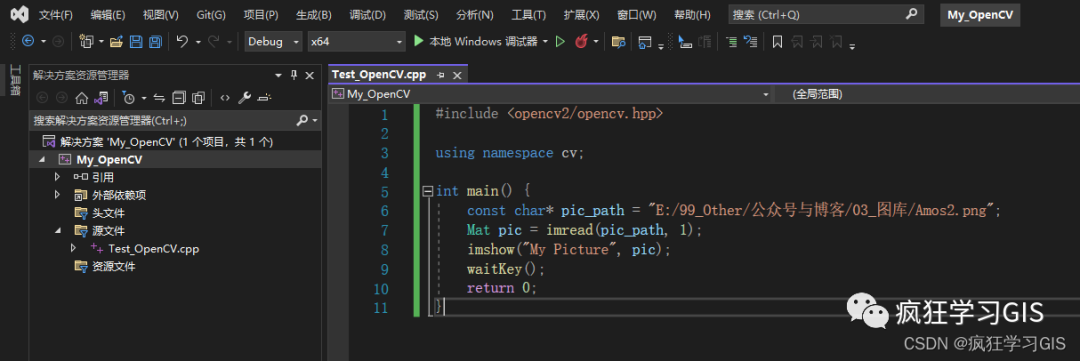This screenshot has width=1080, height=361.
Task: Click the Show All Files icon in Solution Explorer
Action: click(x=198, y=98)
